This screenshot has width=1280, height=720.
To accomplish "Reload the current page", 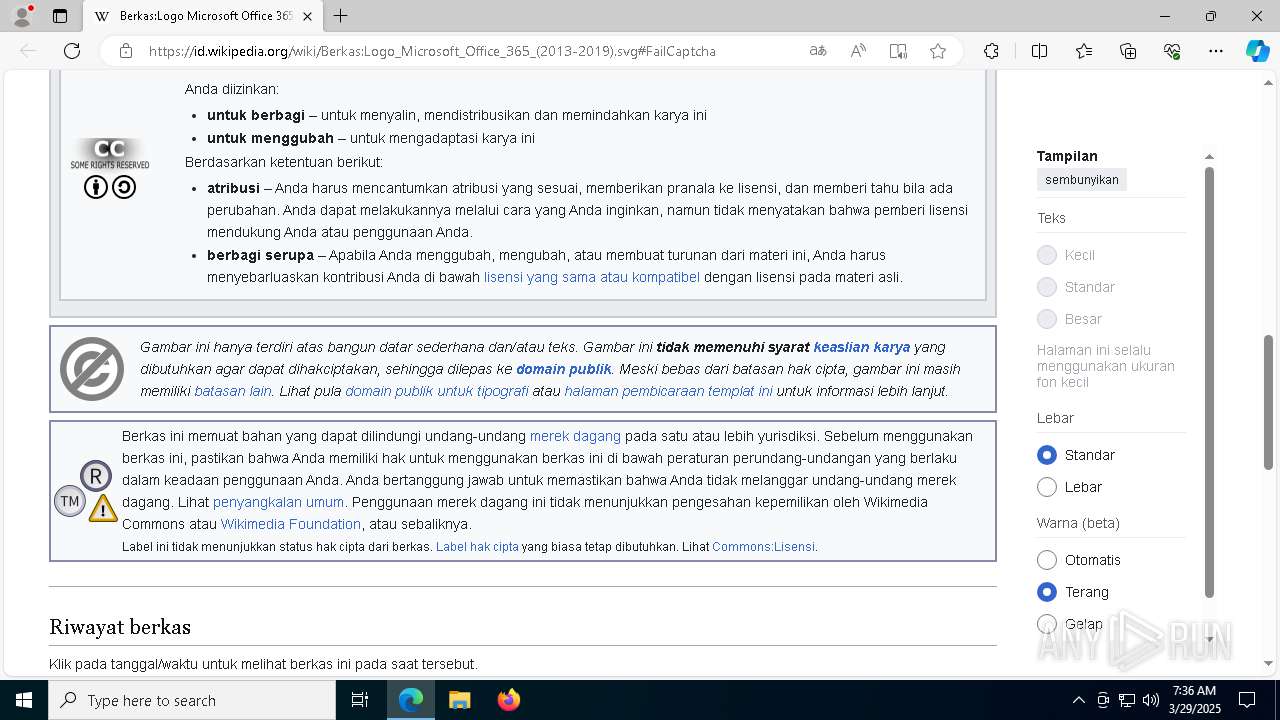I will click(x=72, y=51).
